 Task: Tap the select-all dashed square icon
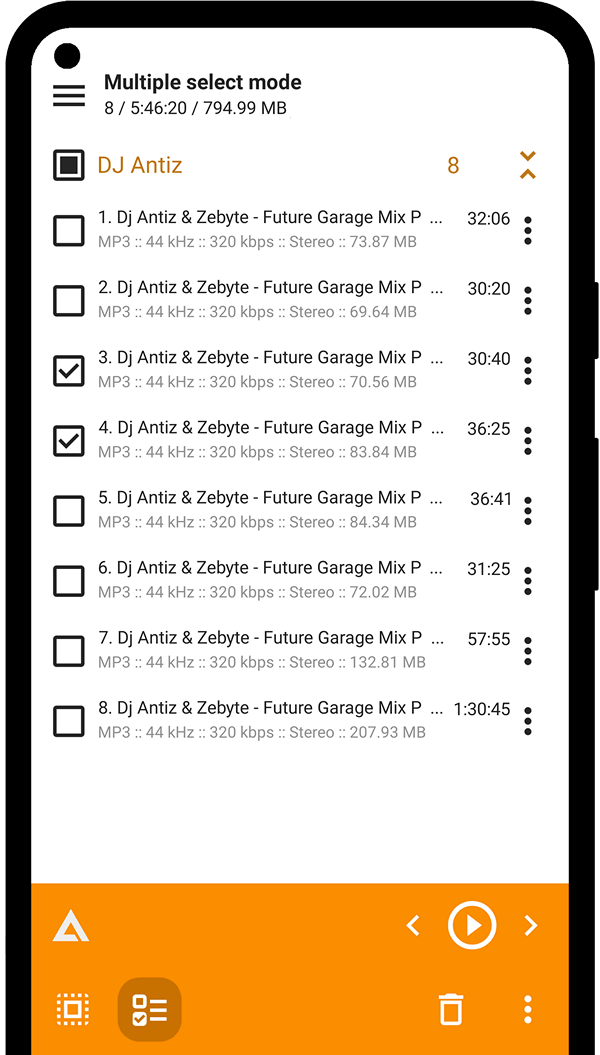(x=72, y=1009)
